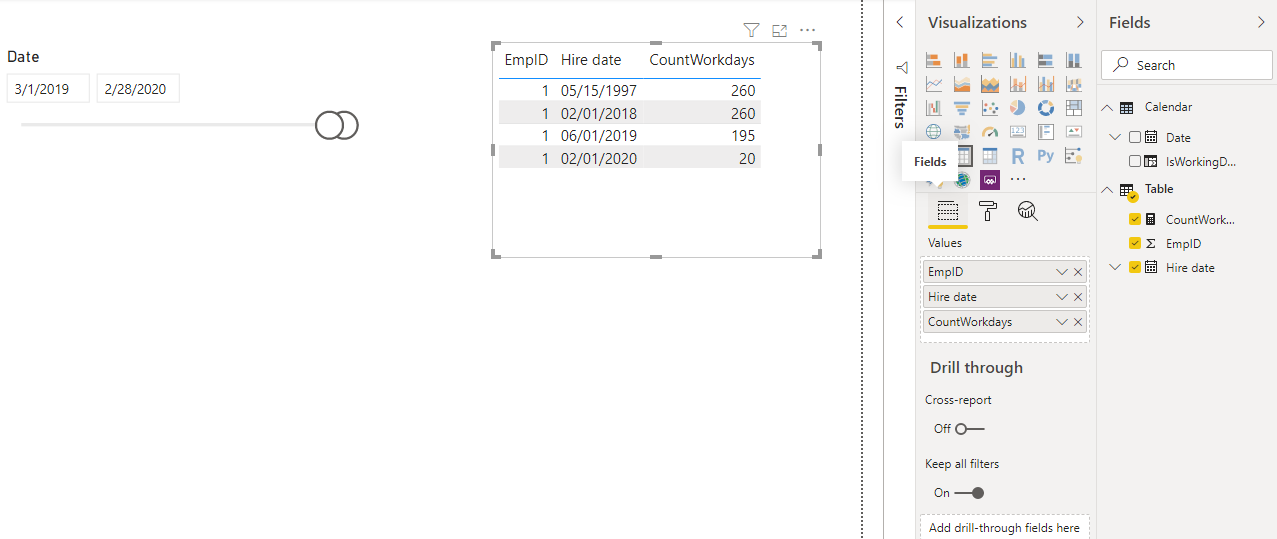
Task: Select the purple PowerApps visual
Action: (x=990, y=180)
